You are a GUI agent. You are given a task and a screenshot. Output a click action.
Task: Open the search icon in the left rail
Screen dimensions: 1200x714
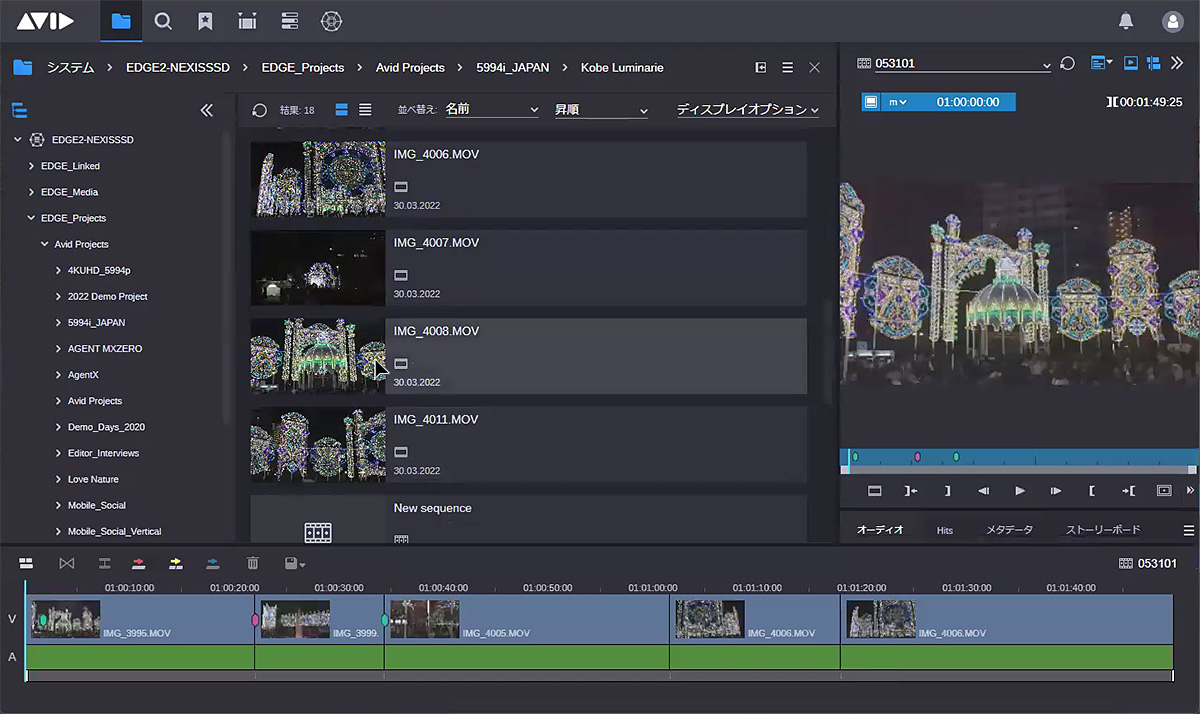point(163,20)
